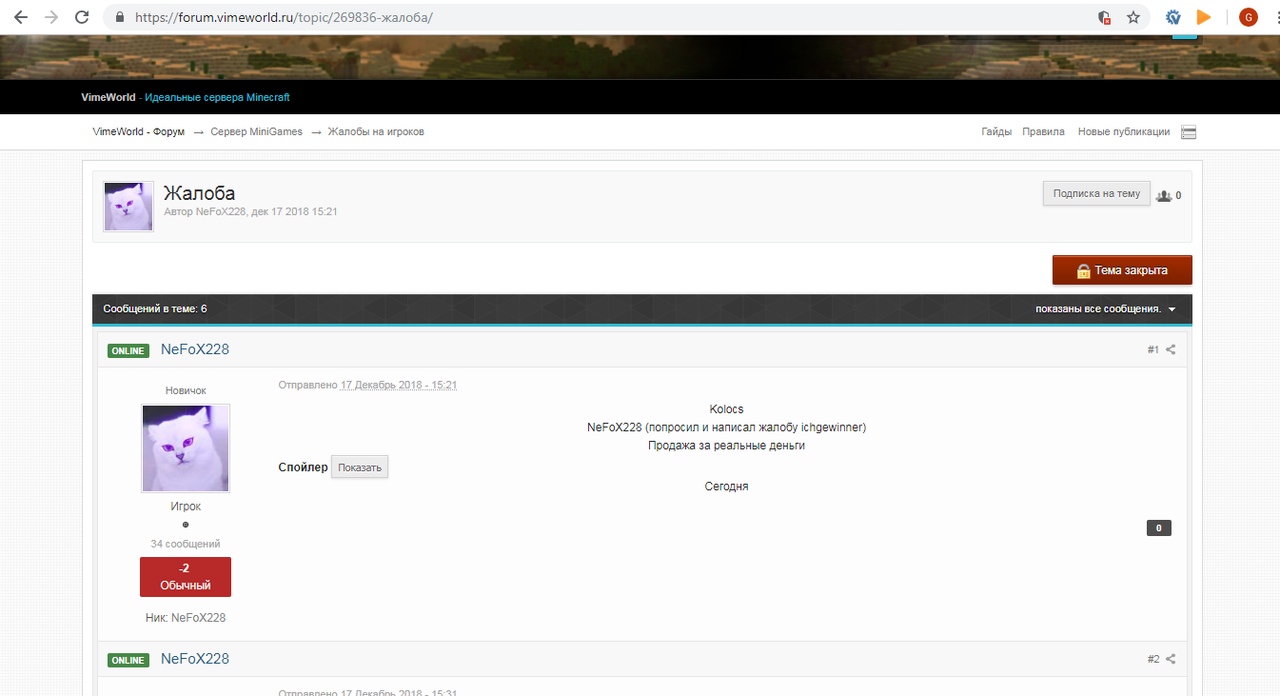This screenshot has width=1280, height=696.
Task: Click the share icon on post #1
Action: [x=1171, y=350]
